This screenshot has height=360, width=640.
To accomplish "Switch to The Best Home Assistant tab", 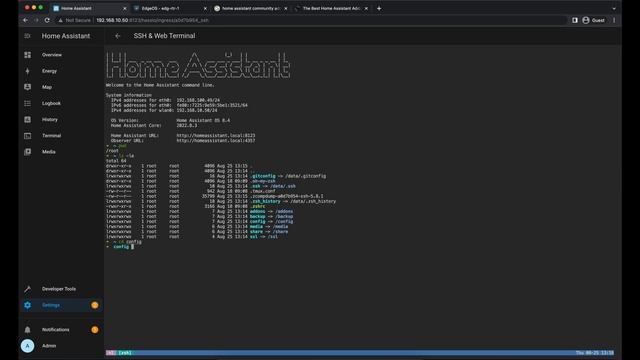I will click(331, 8).
